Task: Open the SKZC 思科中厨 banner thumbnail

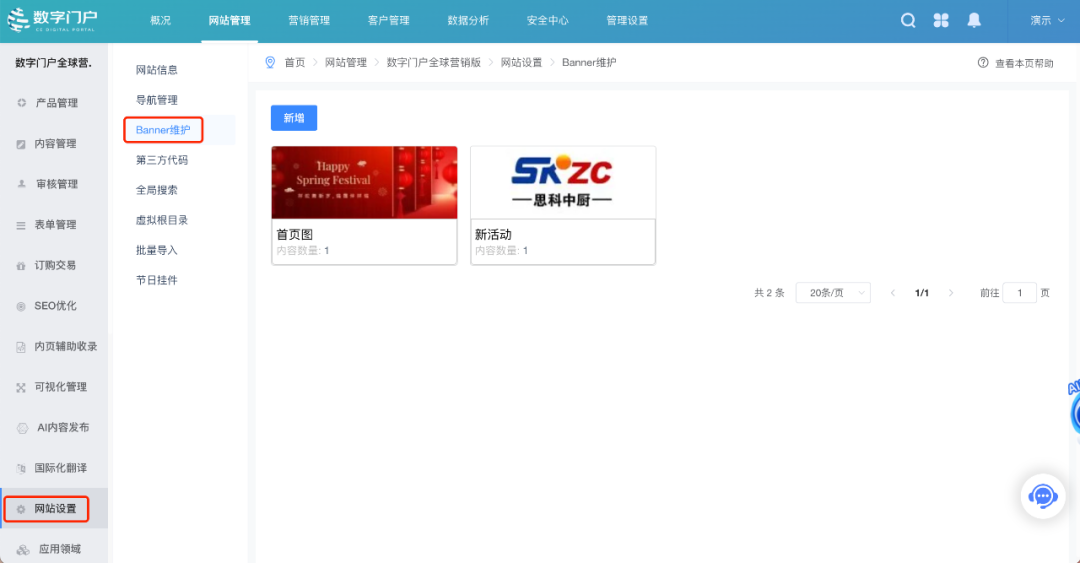Action: (563, 183)
